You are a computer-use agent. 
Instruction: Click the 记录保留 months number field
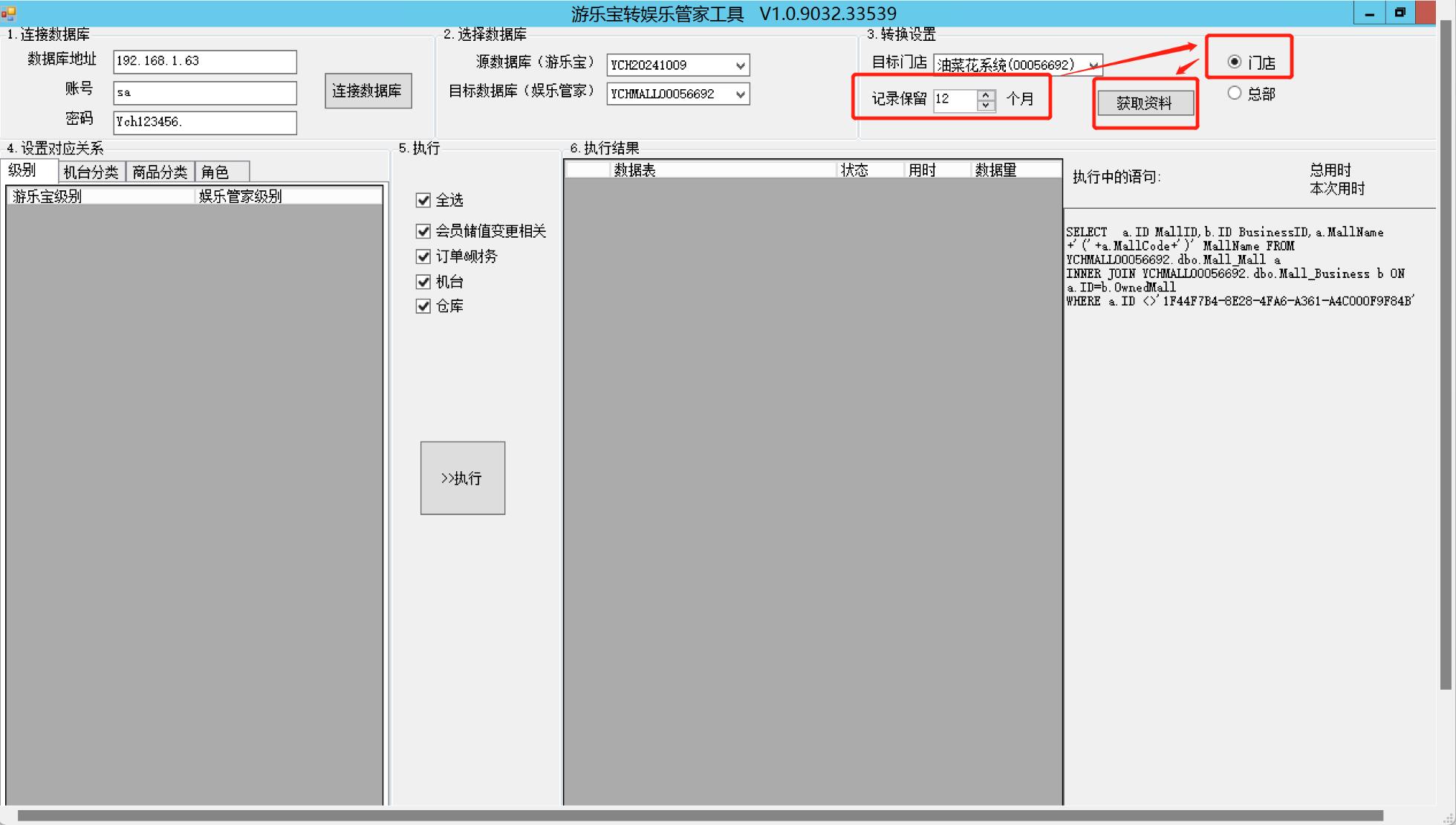pyautogui.click(x=955, y=100)
